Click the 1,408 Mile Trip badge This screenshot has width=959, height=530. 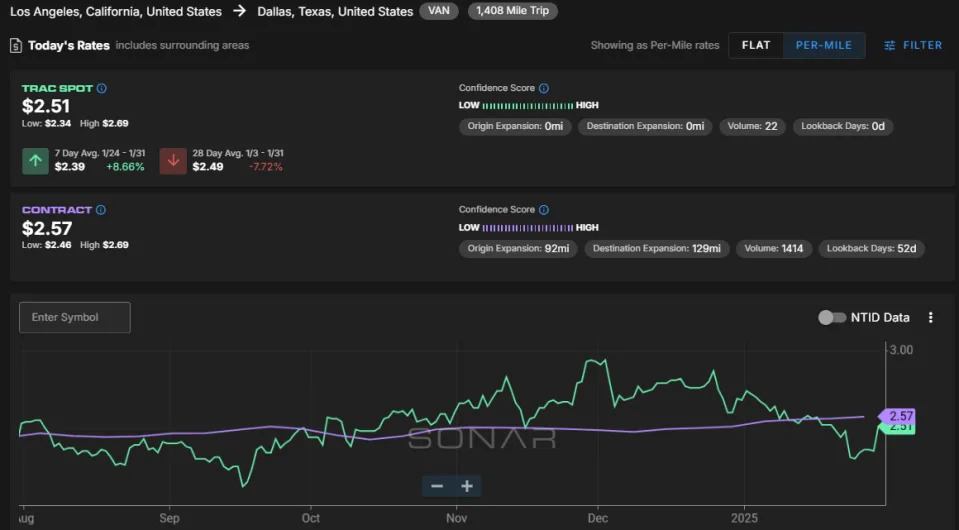[x=513, y=11]
